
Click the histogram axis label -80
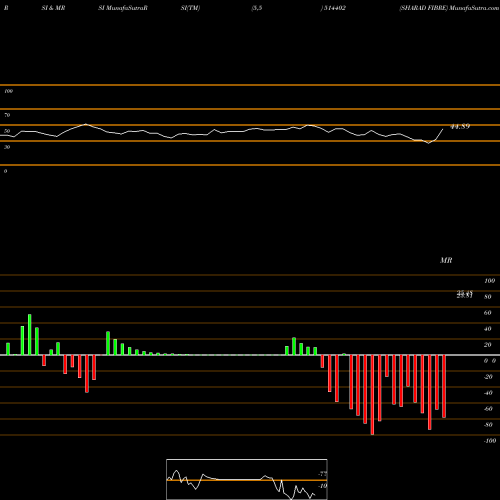point(488,425)
